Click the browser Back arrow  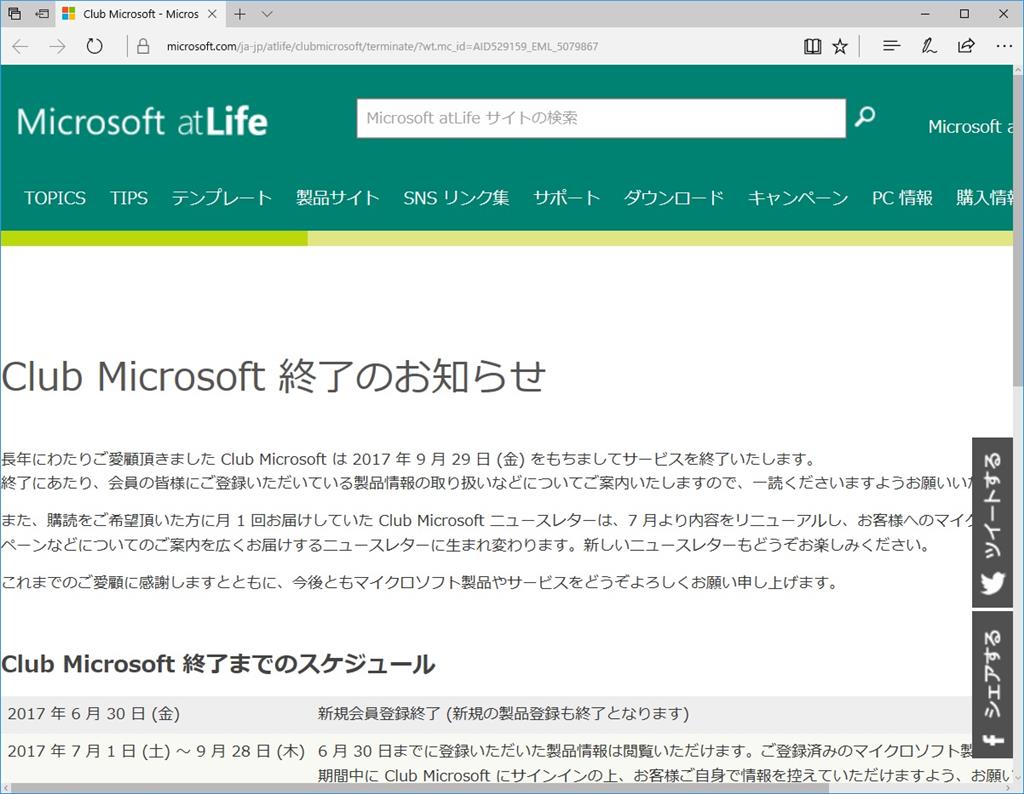tap(20, 46)
